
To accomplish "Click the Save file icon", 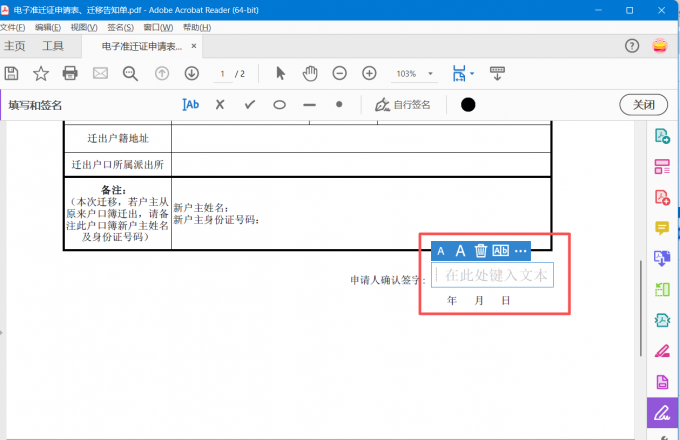I will pyautogui.click(x=11, y=73).
